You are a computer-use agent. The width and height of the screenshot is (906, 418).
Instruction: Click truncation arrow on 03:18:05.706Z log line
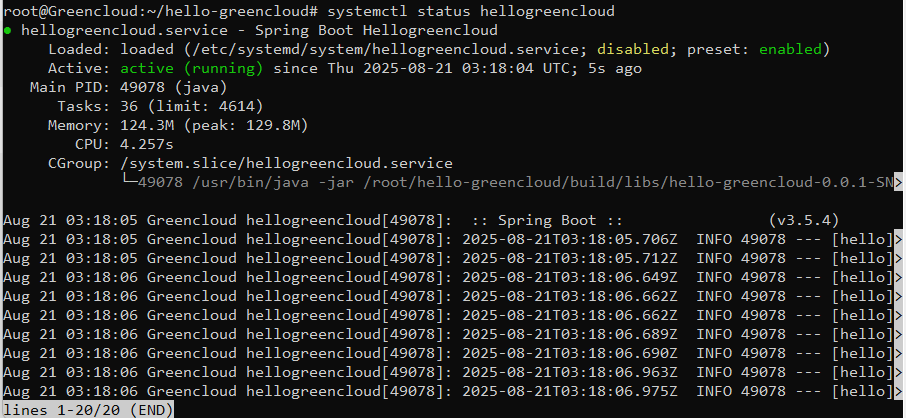click(897, 239)
